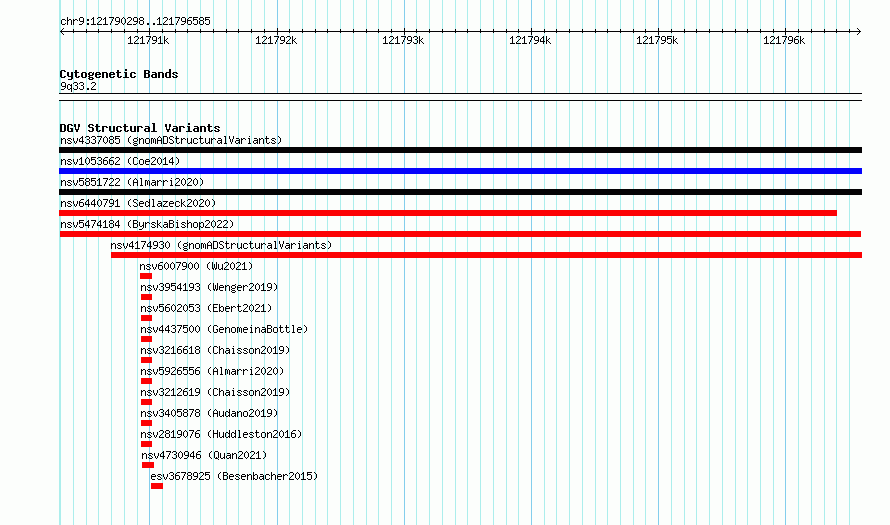
Task: Click the 121793k ruler position
Action: coord(403,40)
